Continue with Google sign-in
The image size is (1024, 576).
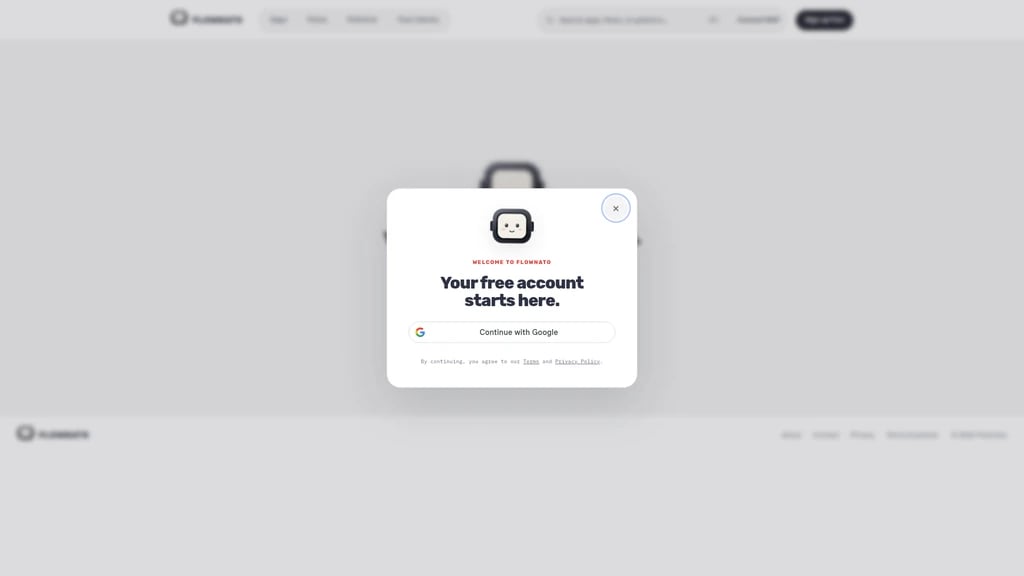coord(512,332)
